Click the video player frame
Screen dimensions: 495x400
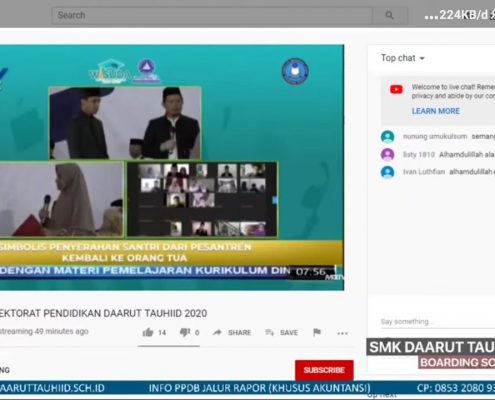(x=172, y=167)
